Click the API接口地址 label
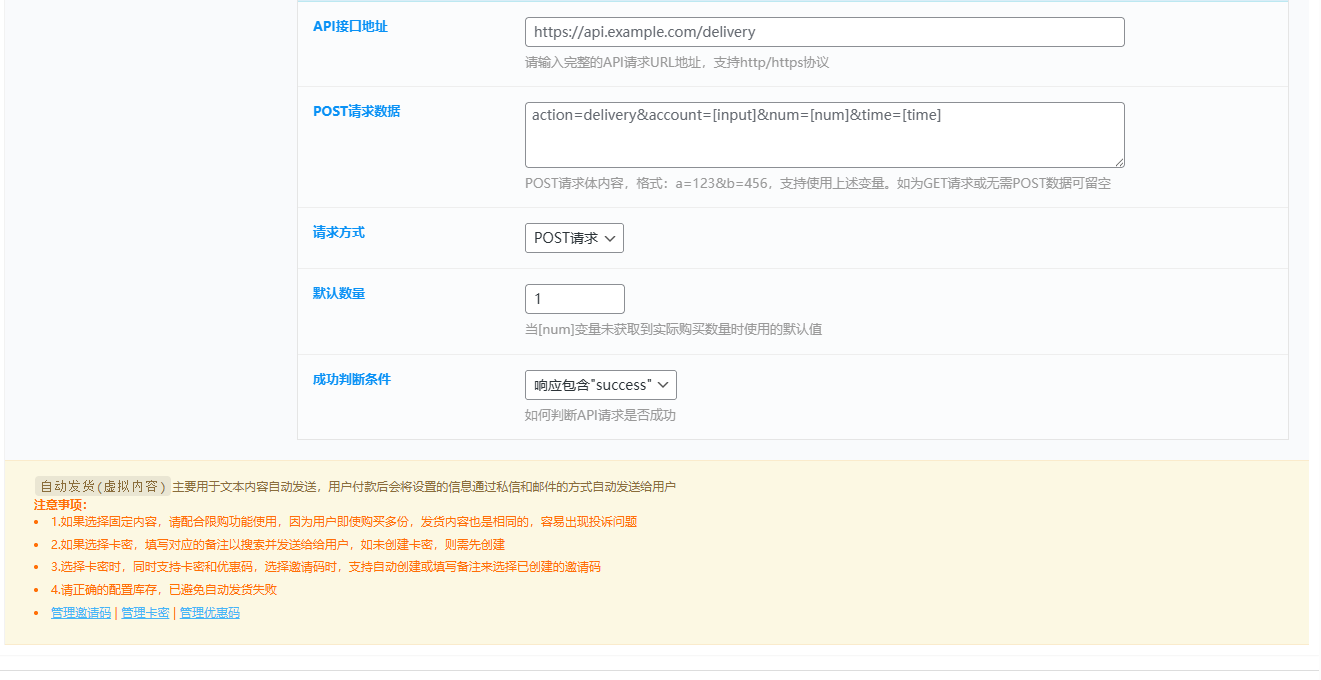 (x=350, y=26)
